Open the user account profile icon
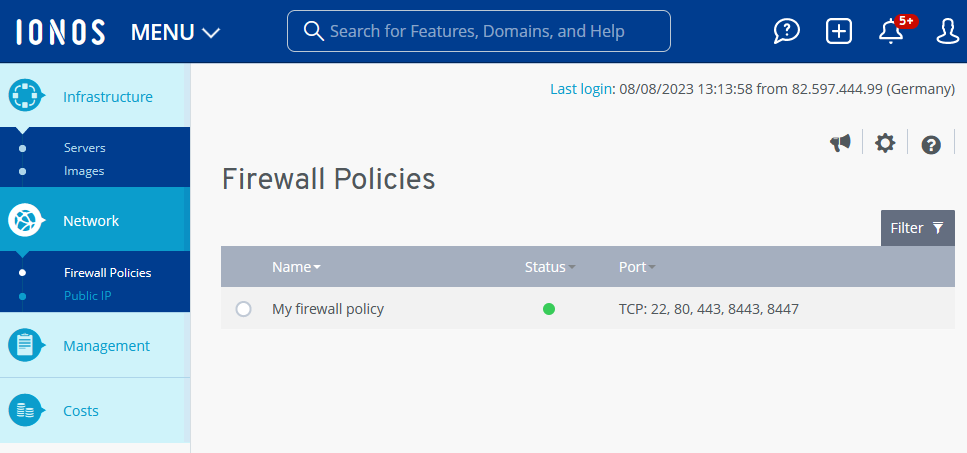This screenshot has width=967, height=453. pyautogui.click(x=947, y=32)
